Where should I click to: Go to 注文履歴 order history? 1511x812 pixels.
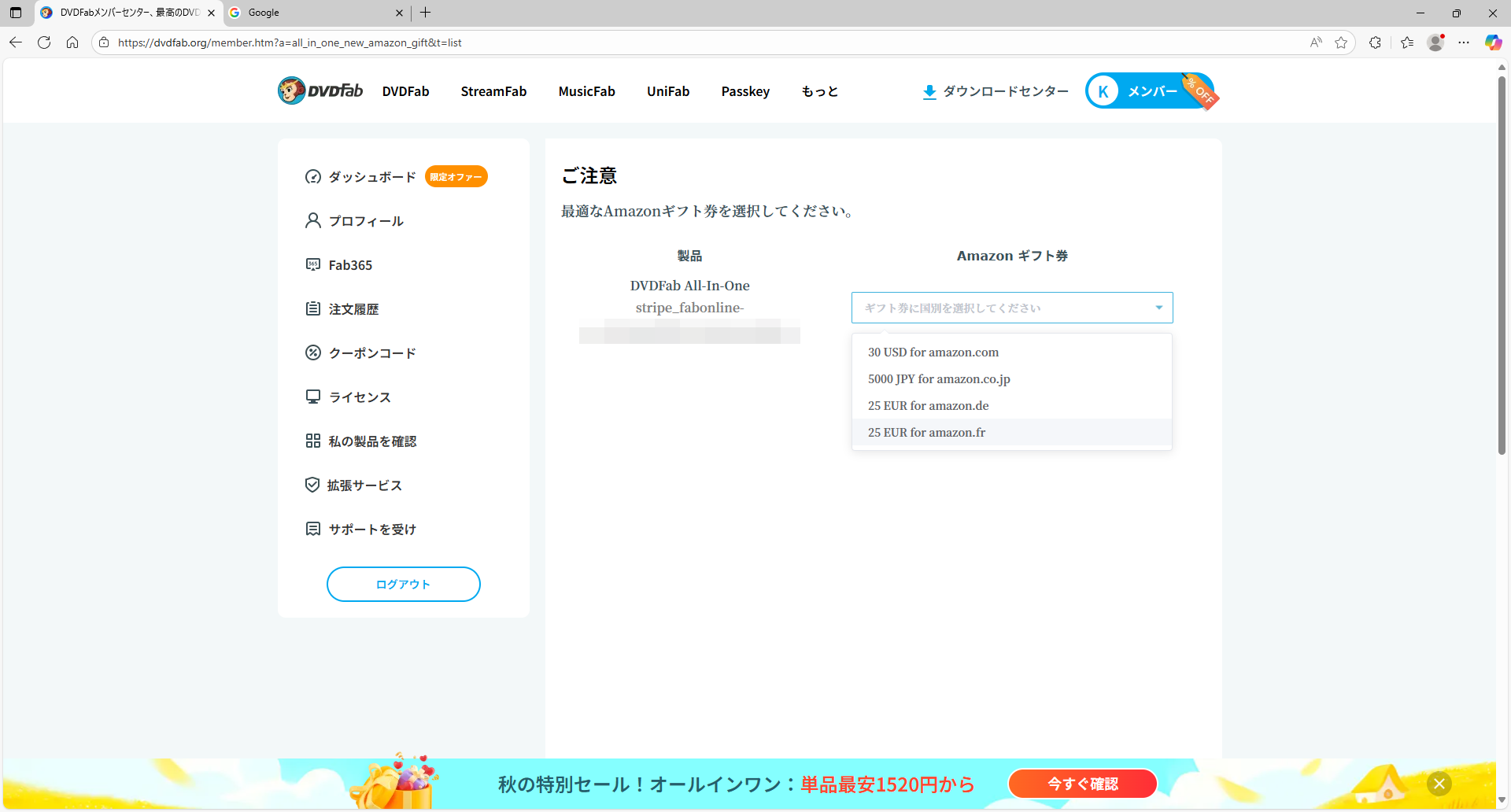pos(353,309)
